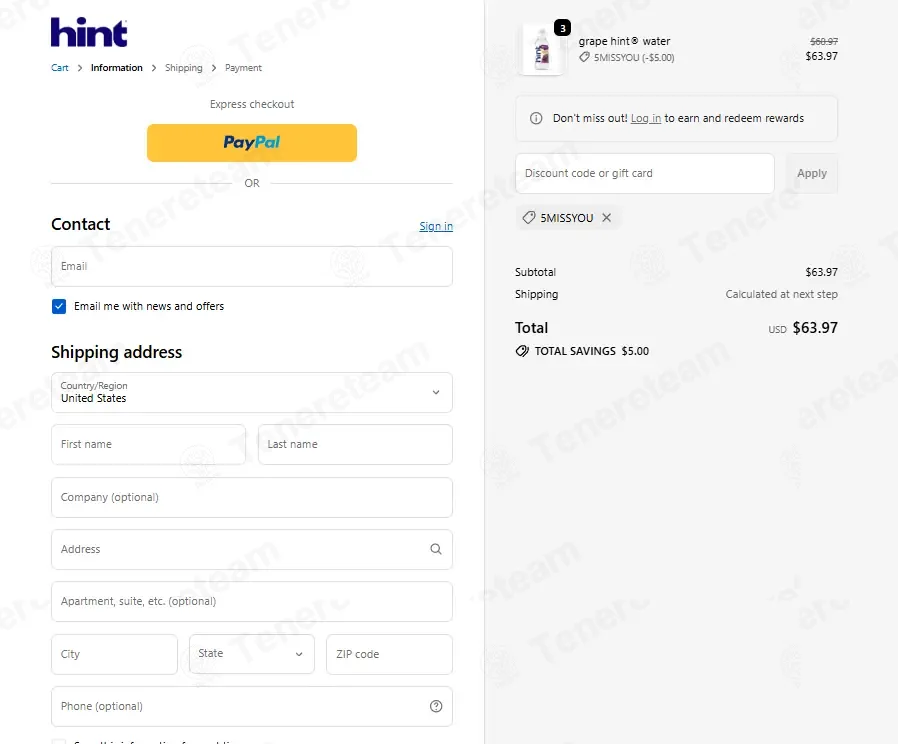
Task: Click the tag icon on 5MISSYOU chip
Action: tap(529, 218)
